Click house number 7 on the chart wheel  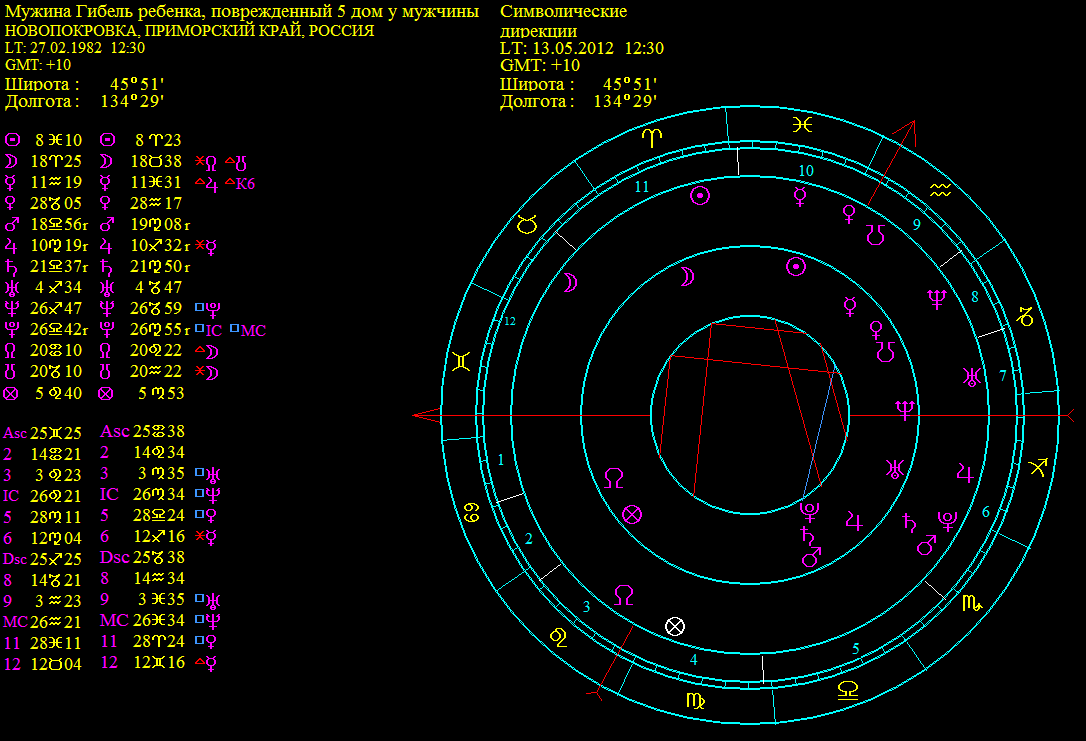(x=1002, y=376)
